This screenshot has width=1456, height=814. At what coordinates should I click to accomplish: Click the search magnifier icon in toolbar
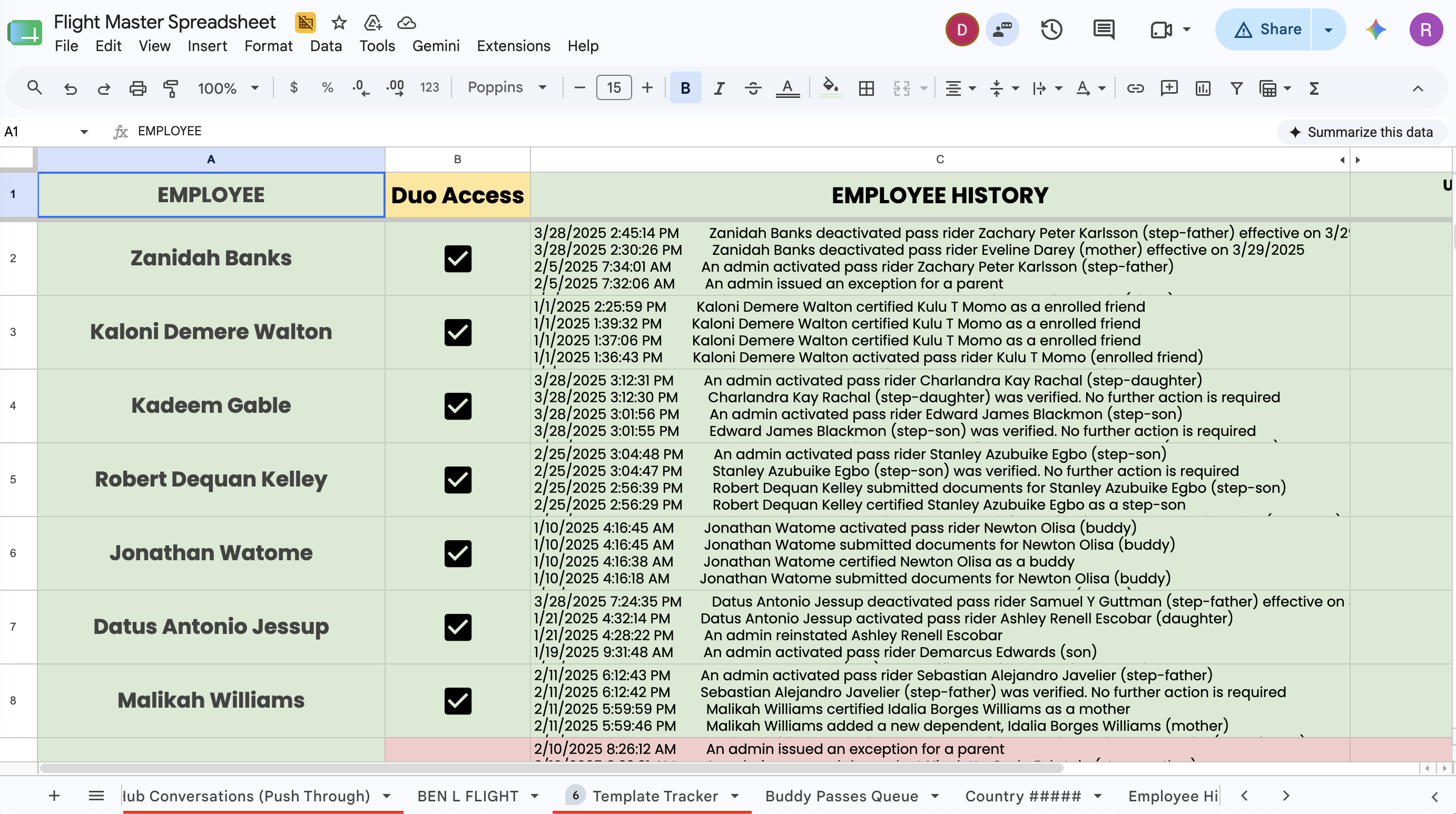34,88
